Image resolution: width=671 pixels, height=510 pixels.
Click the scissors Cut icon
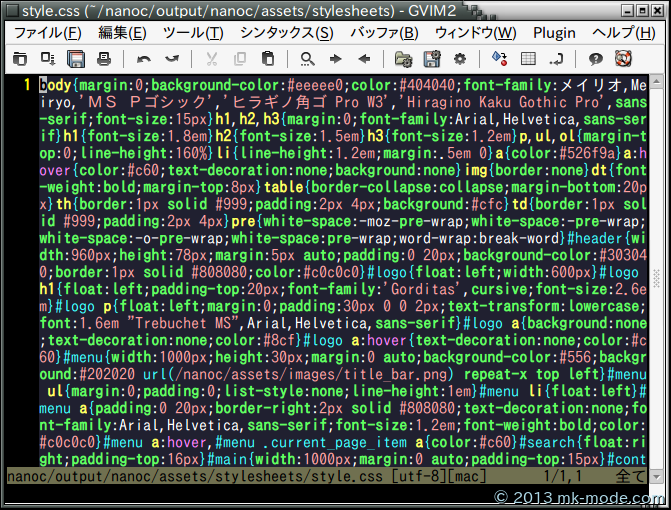(211, 59)
